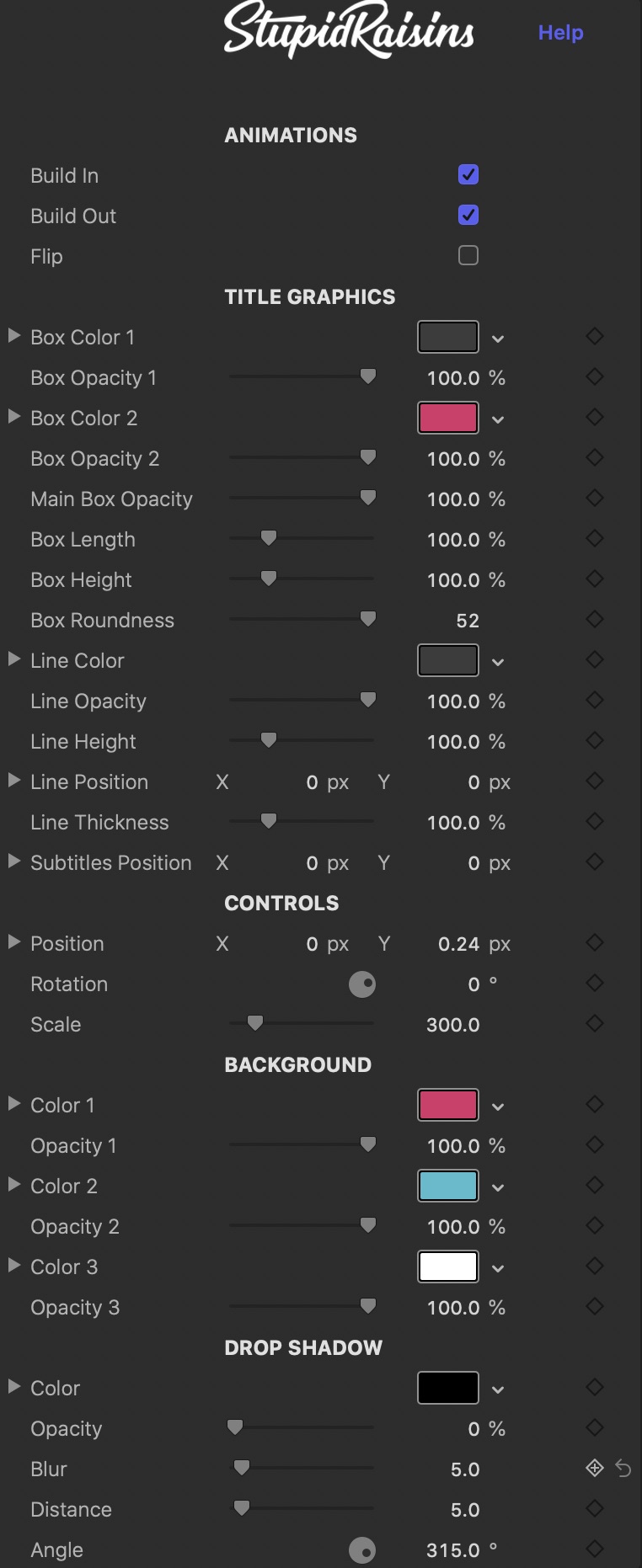The image size is (642, 1568).
Task: Click the keyframe diamond for Box Color 1
Action: click(595, 337)
